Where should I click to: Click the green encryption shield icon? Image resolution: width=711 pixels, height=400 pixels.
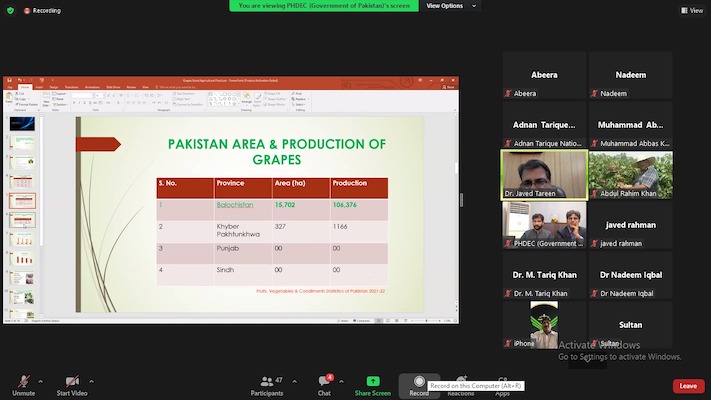(x=9, y=10)
